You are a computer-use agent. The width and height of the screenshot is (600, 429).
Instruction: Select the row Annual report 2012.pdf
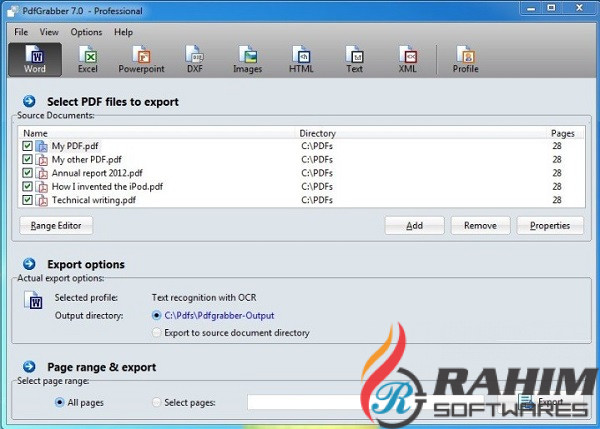coord(301,173)
